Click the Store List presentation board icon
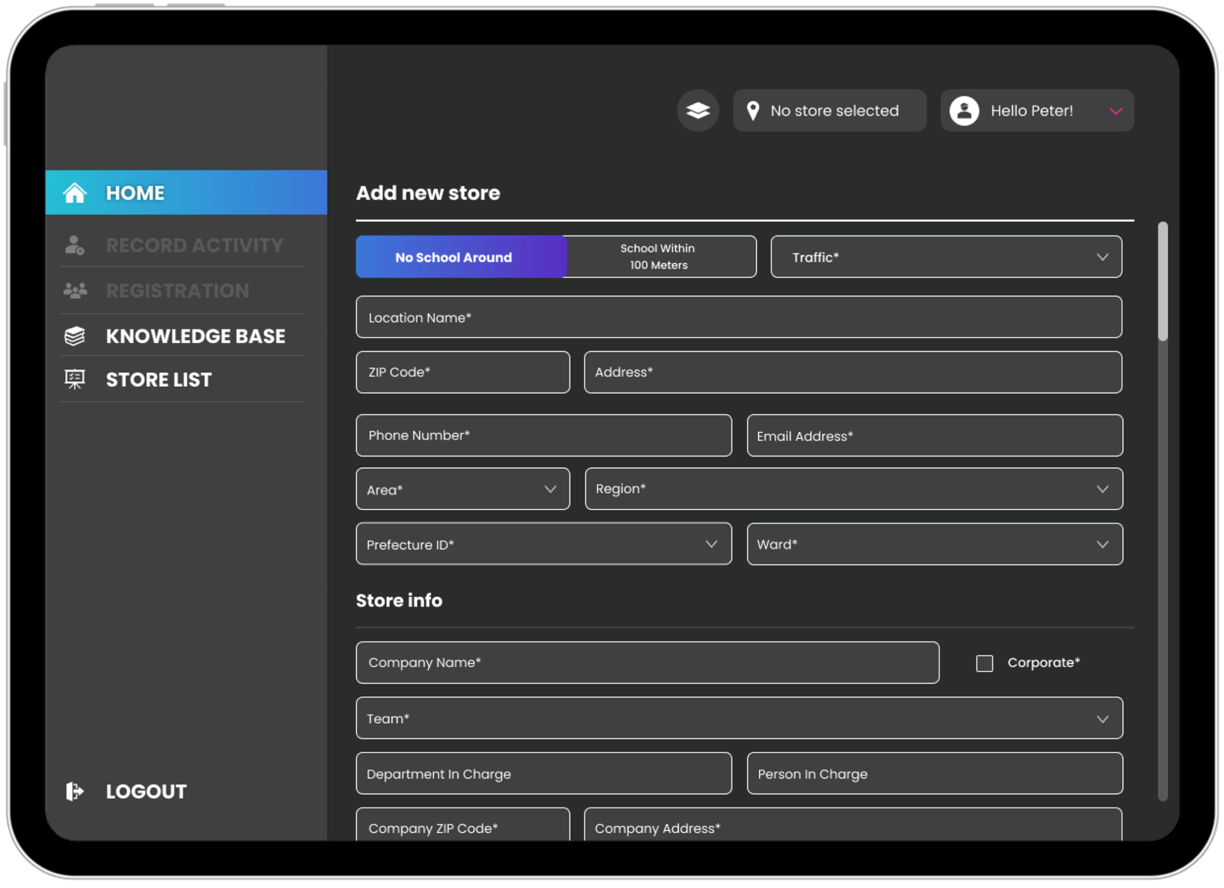Screen dimensions: 1224x888 (75, 380)
